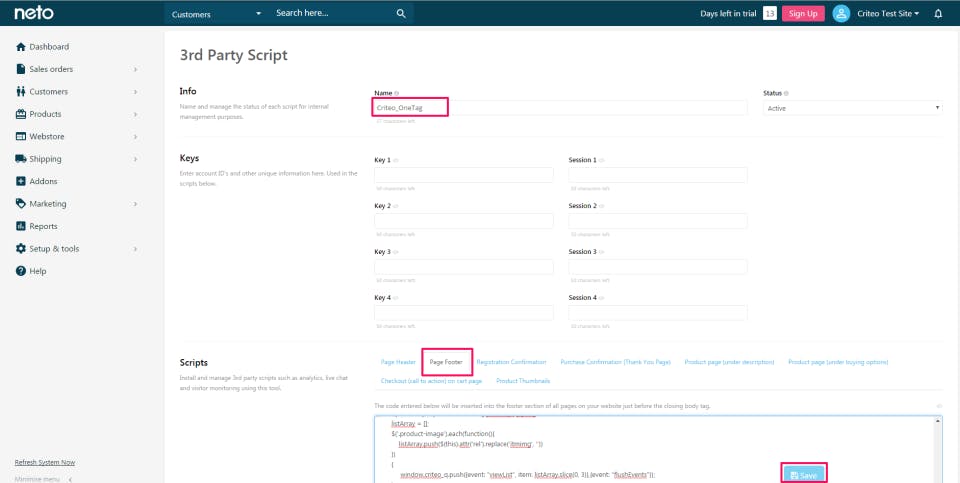960x483 pixels.
Task: Click the Sales orders sidebar icon
Action: tap(21, 69)
